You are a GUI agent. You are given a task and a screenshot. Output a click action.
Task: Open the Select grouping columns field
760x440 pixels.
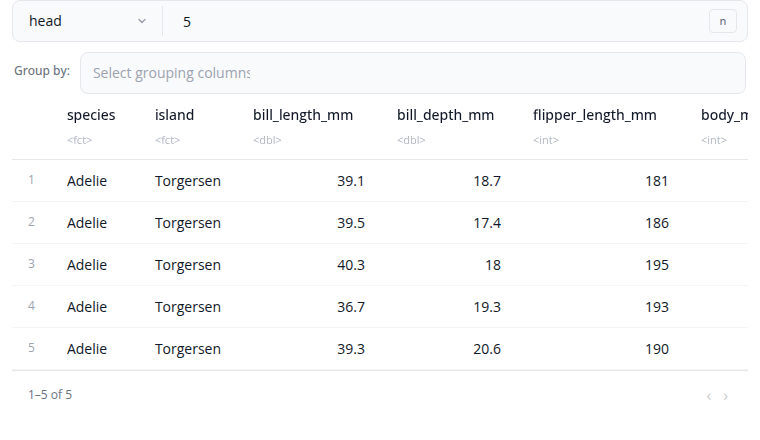pos(412,73)
